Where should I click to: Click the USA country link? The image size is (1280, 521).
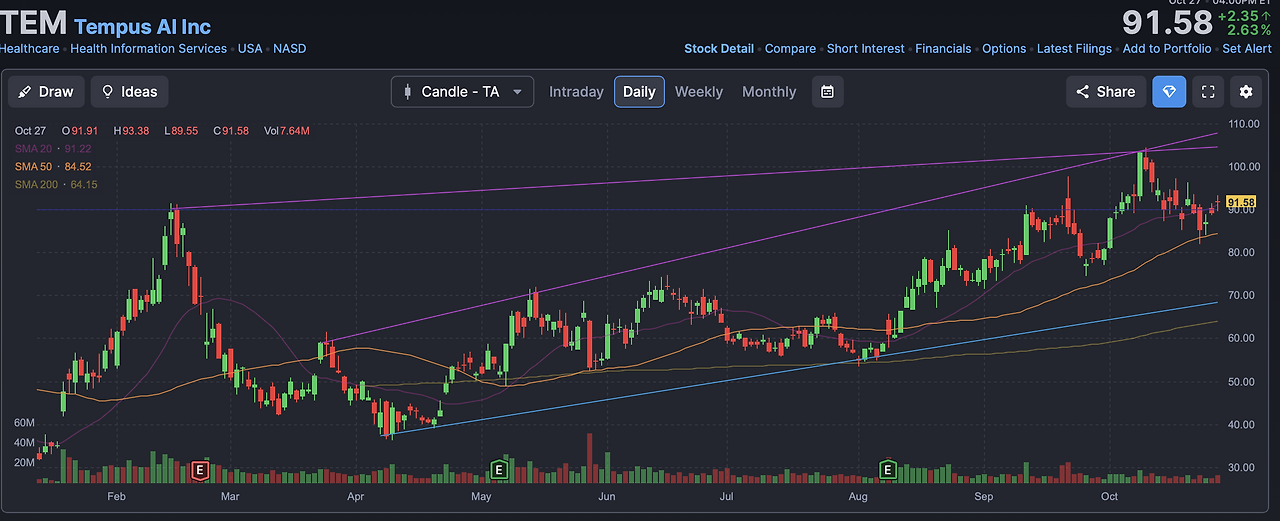tap(250, 48)
